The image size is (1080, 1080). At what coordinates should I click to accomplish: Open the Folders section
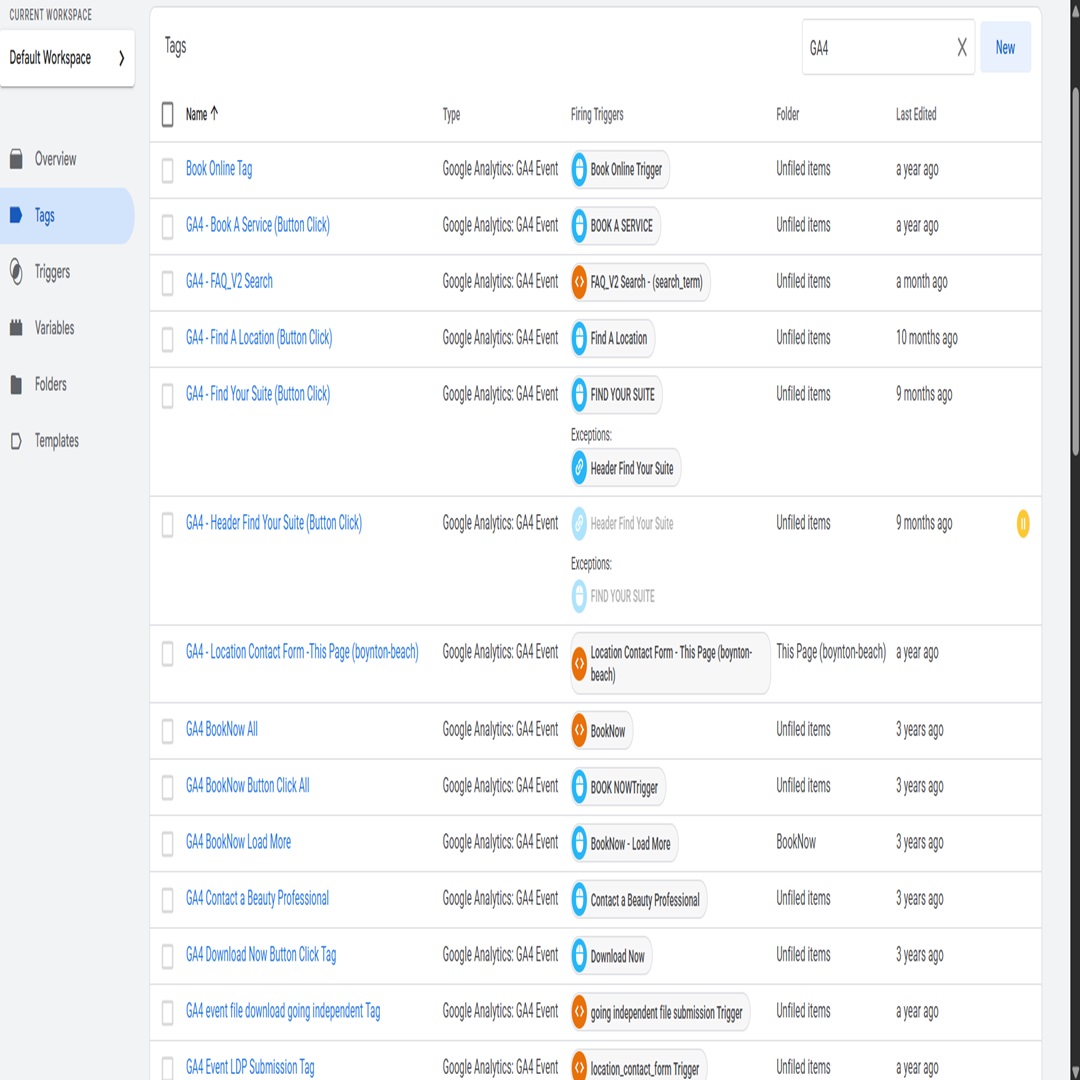(x=48, y=384)
